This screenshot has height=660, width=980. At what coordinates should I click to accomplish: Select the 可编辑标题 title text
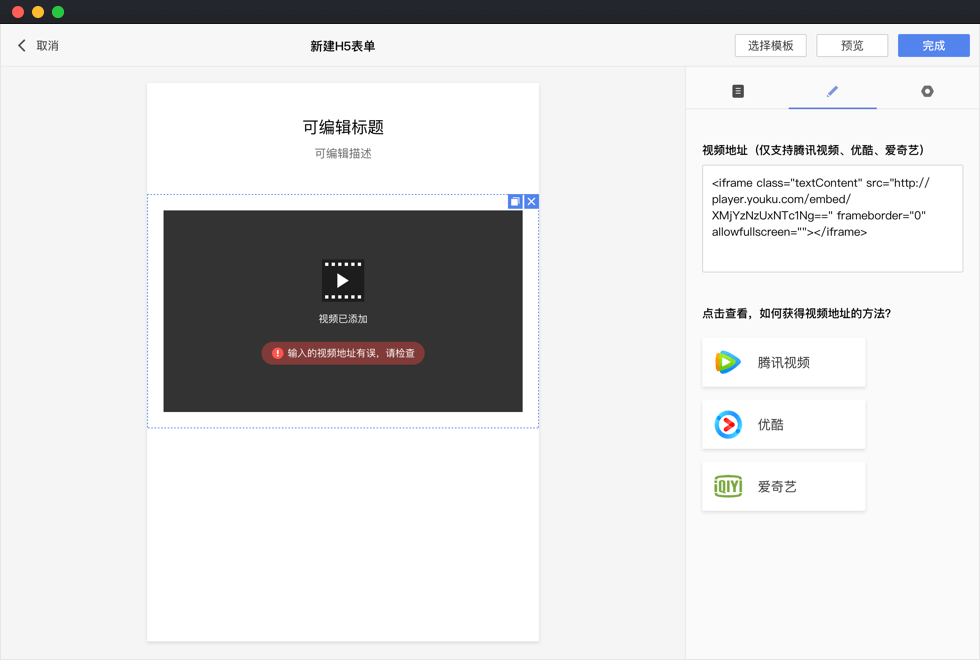click(x=343, y=127)
